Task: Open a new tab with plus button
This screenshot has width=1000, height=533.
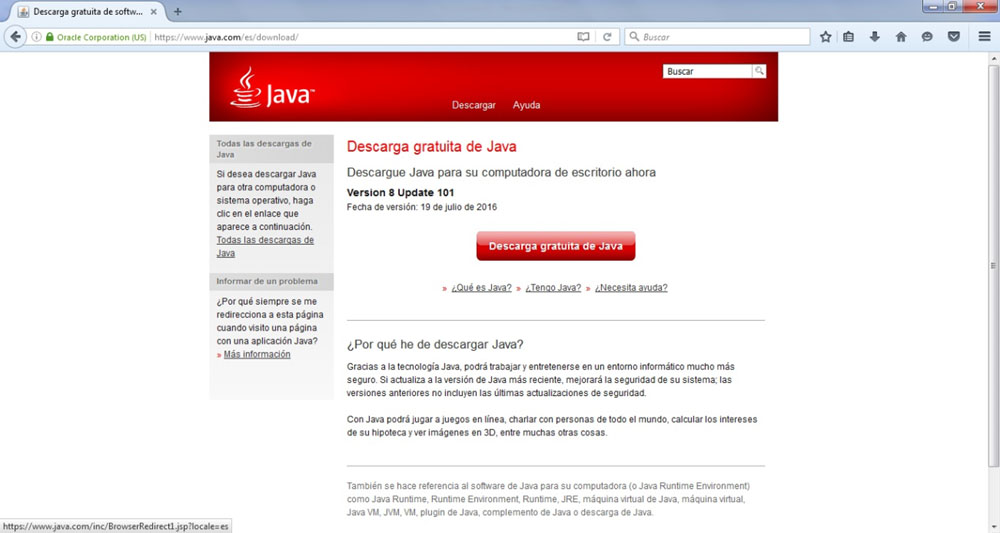Action: (177, 11)
